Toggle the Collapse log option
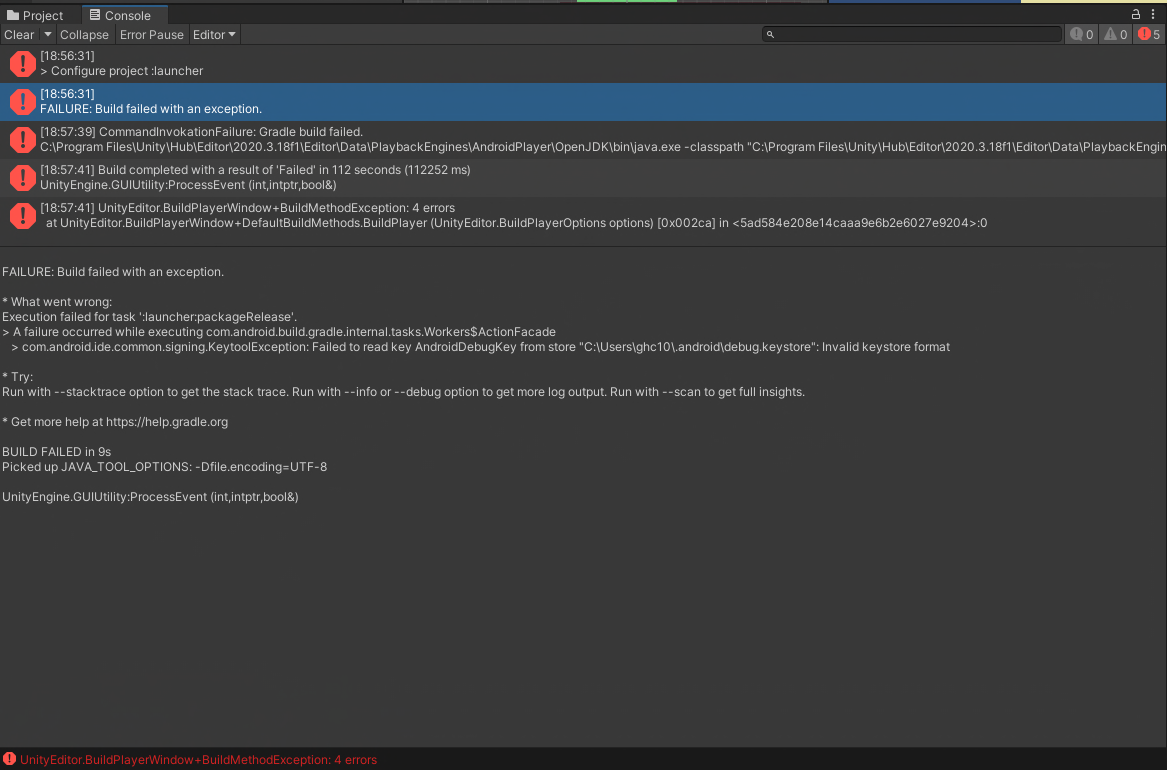This screenshot has height=770, width=1167. (x=84, y=34)
